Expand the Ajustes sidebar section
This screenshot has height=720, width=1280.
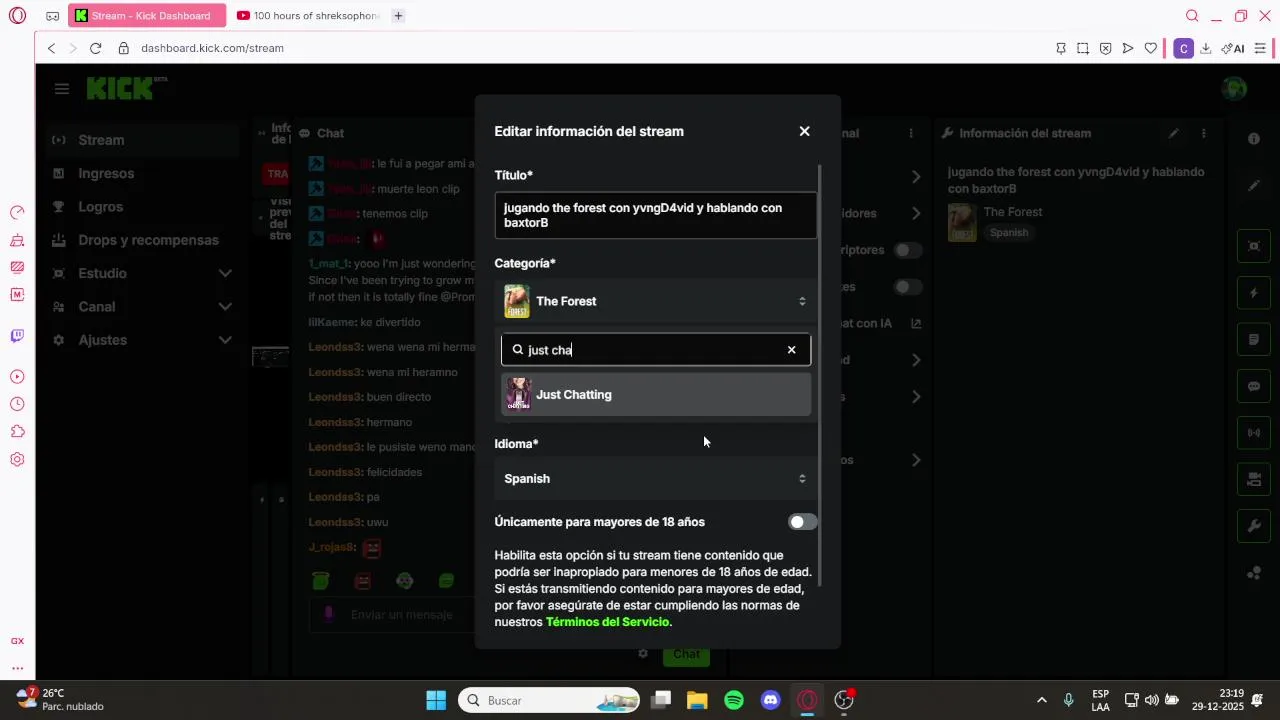pyautogui.click(x=143, y=340)
